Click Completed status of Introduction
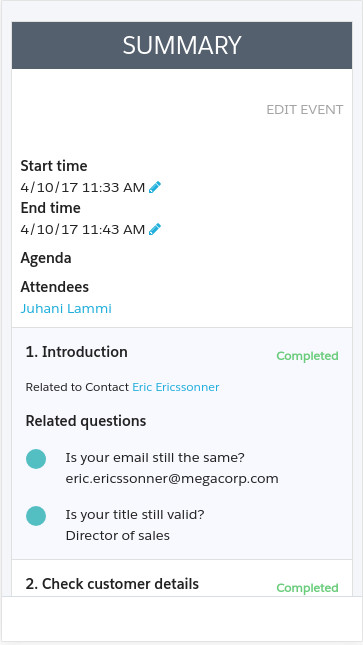 tap(307, 356)
